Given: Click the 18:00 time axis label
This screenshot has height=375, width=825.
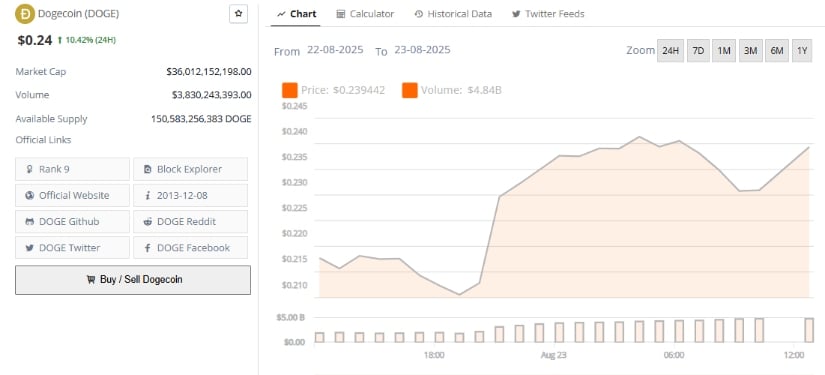Looking at the screenshot, I should [434, 356].
